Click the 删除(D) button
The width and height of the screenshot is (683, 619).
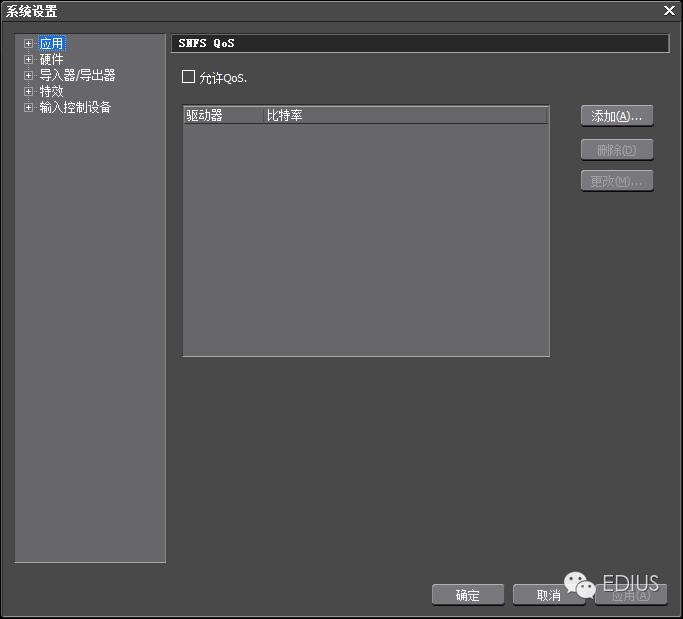(x=617, y=150)
